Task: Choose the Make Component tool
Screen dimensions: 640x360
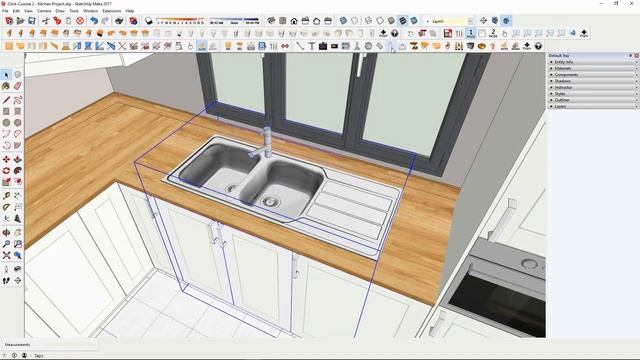Action: point(18,75)
